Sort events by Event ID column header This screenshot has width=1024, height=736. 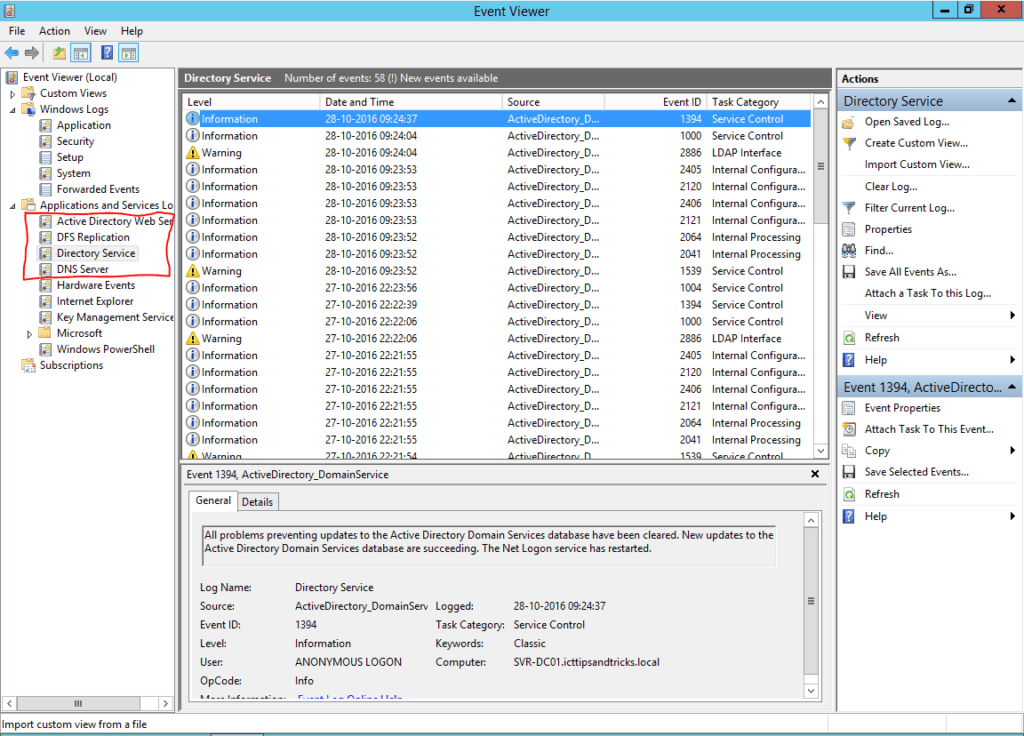pyautogui.click(x=682, y=102)
